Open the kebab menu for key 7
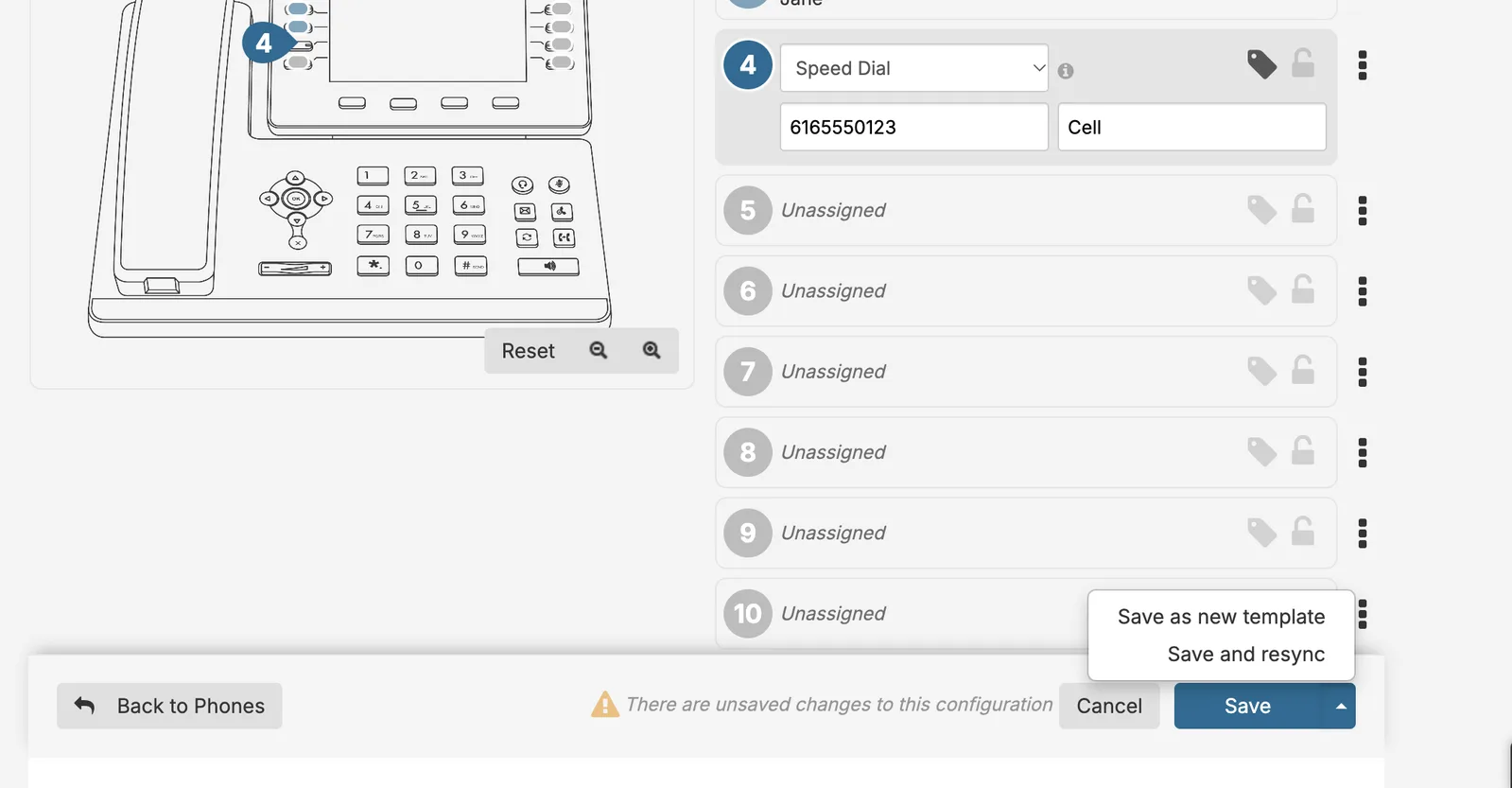This screenshot has width=1512, height=788. click(x=1363, y=372)
